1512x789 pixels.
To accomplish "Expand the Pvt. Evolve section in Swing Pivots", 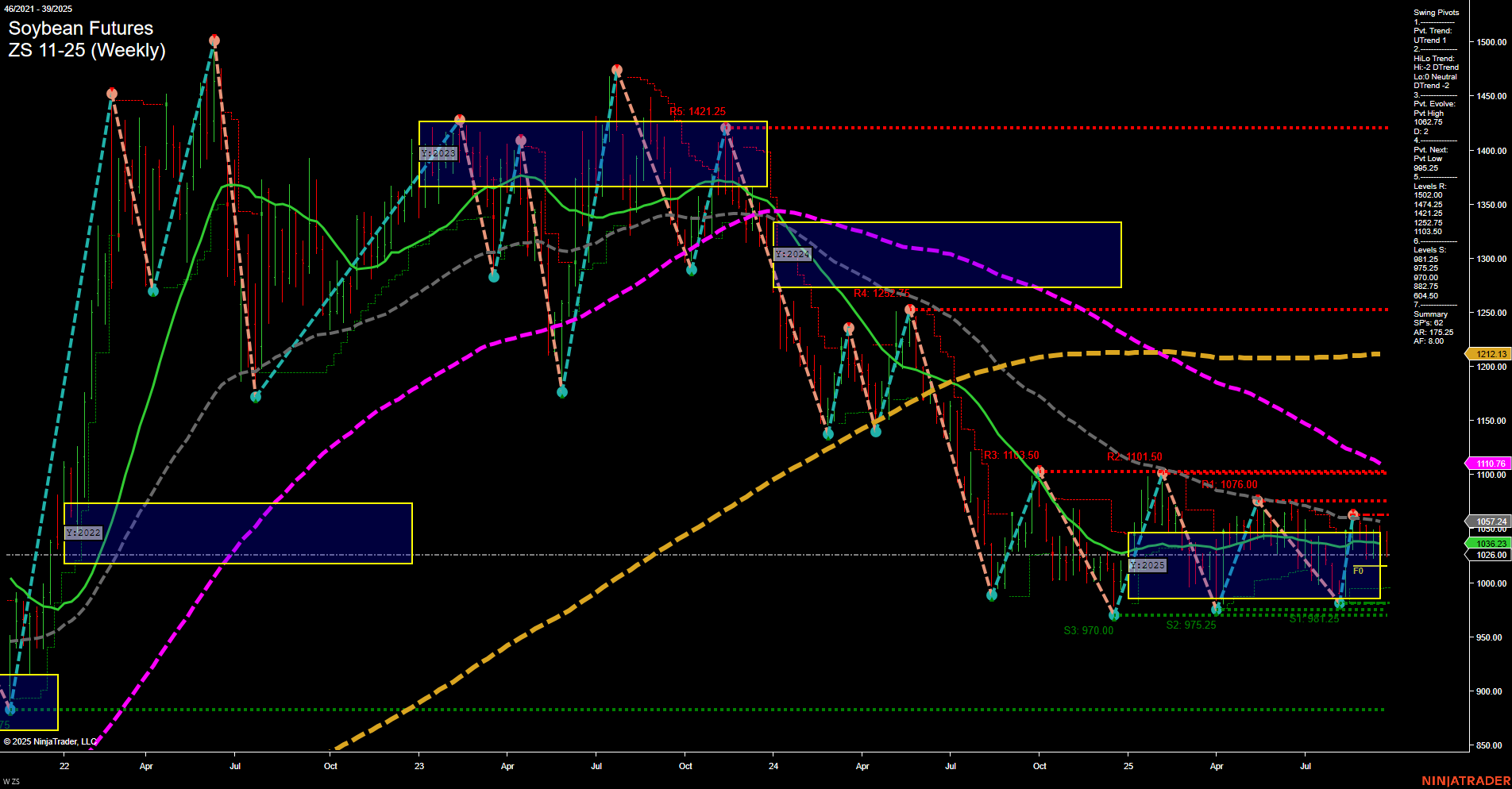I will pyautogui.click(x=1433, y=103).
